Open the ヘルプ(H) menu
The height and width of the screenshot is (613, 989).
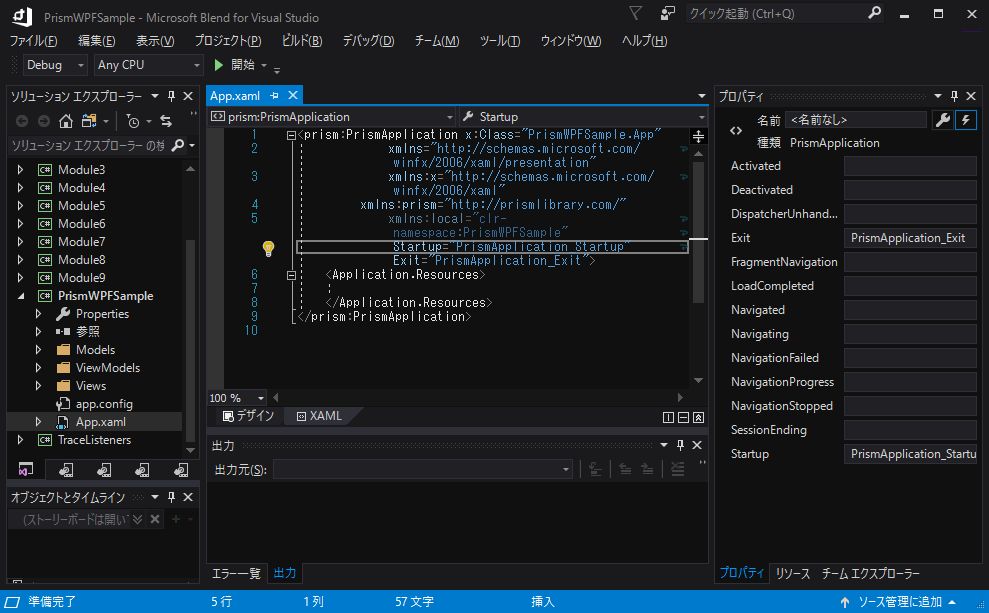tap(644, 41)
